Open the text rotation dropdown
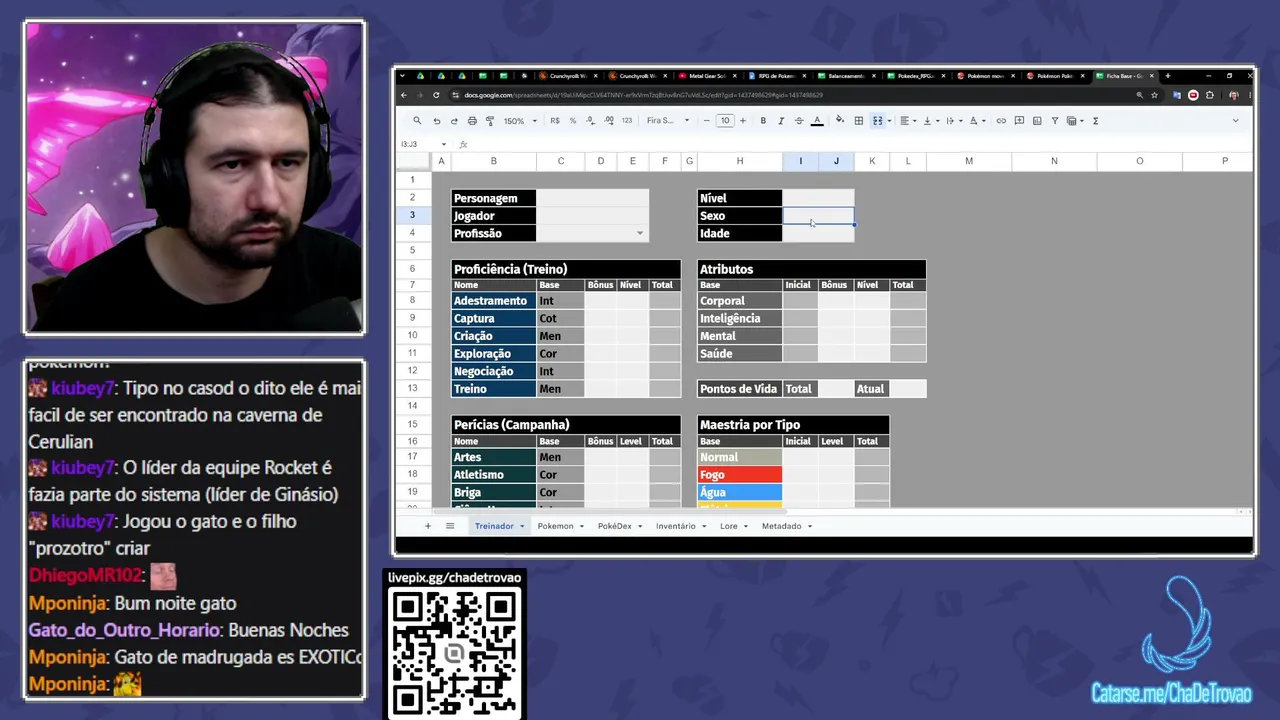This screenshot has height=720, width=1280. click(977, 121)
